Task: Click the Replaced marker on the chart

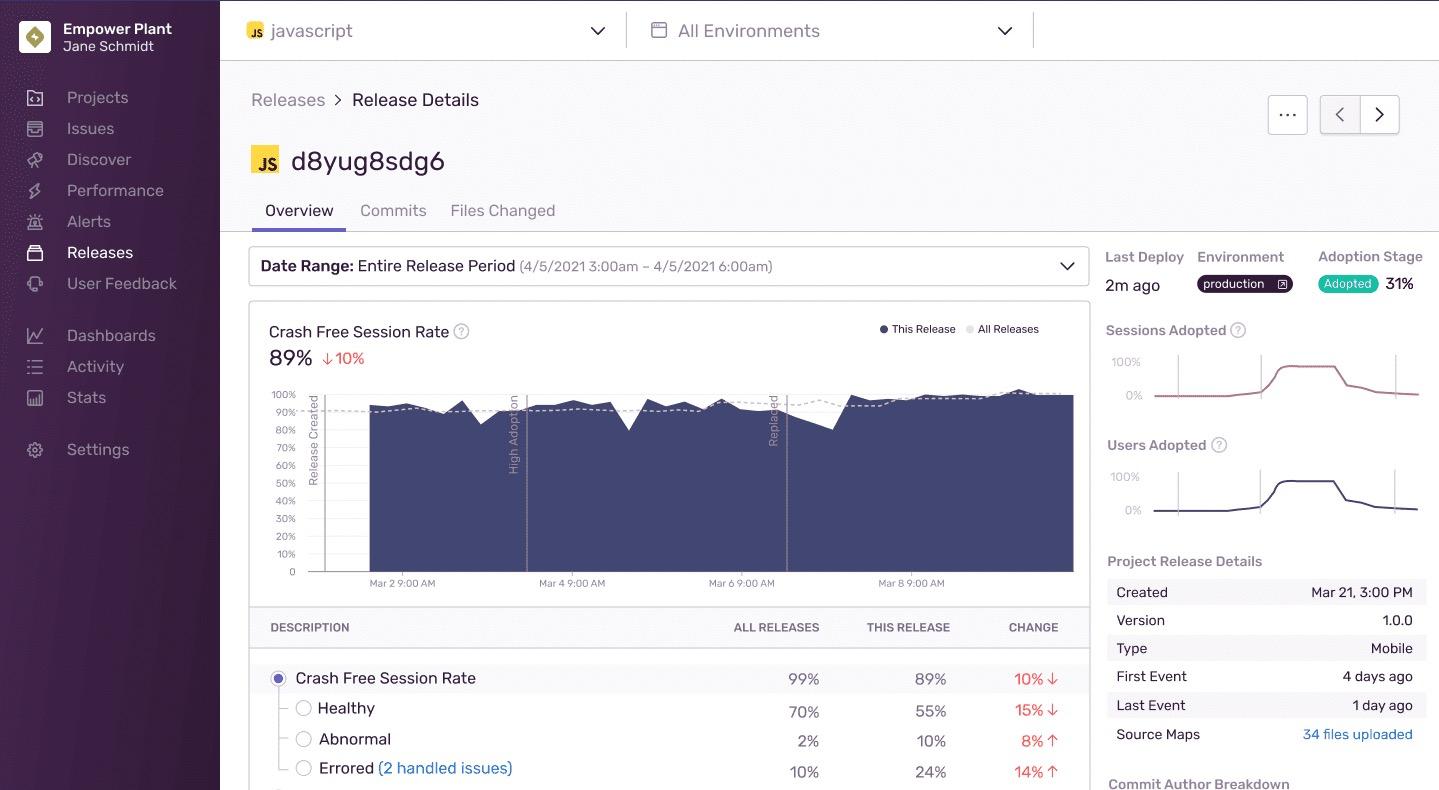Action: point(774,421)
